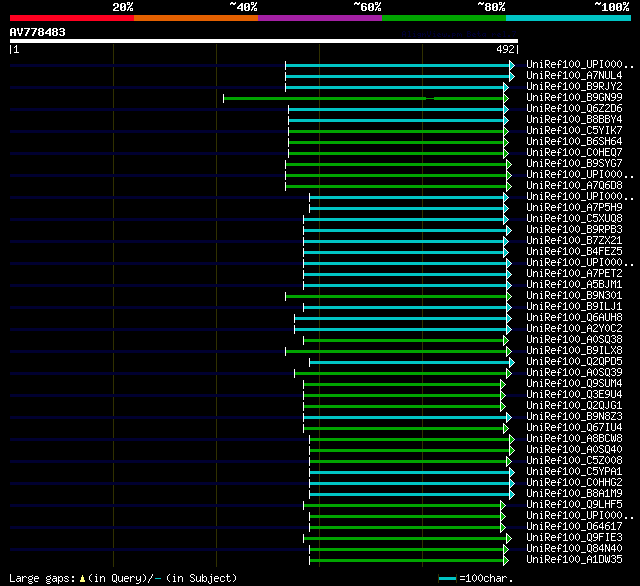The image size is (640, 586).
Task: Click the arrowhead of the UniRef100_B8A1M9 alignment
Action: click(x=512, y=494)
